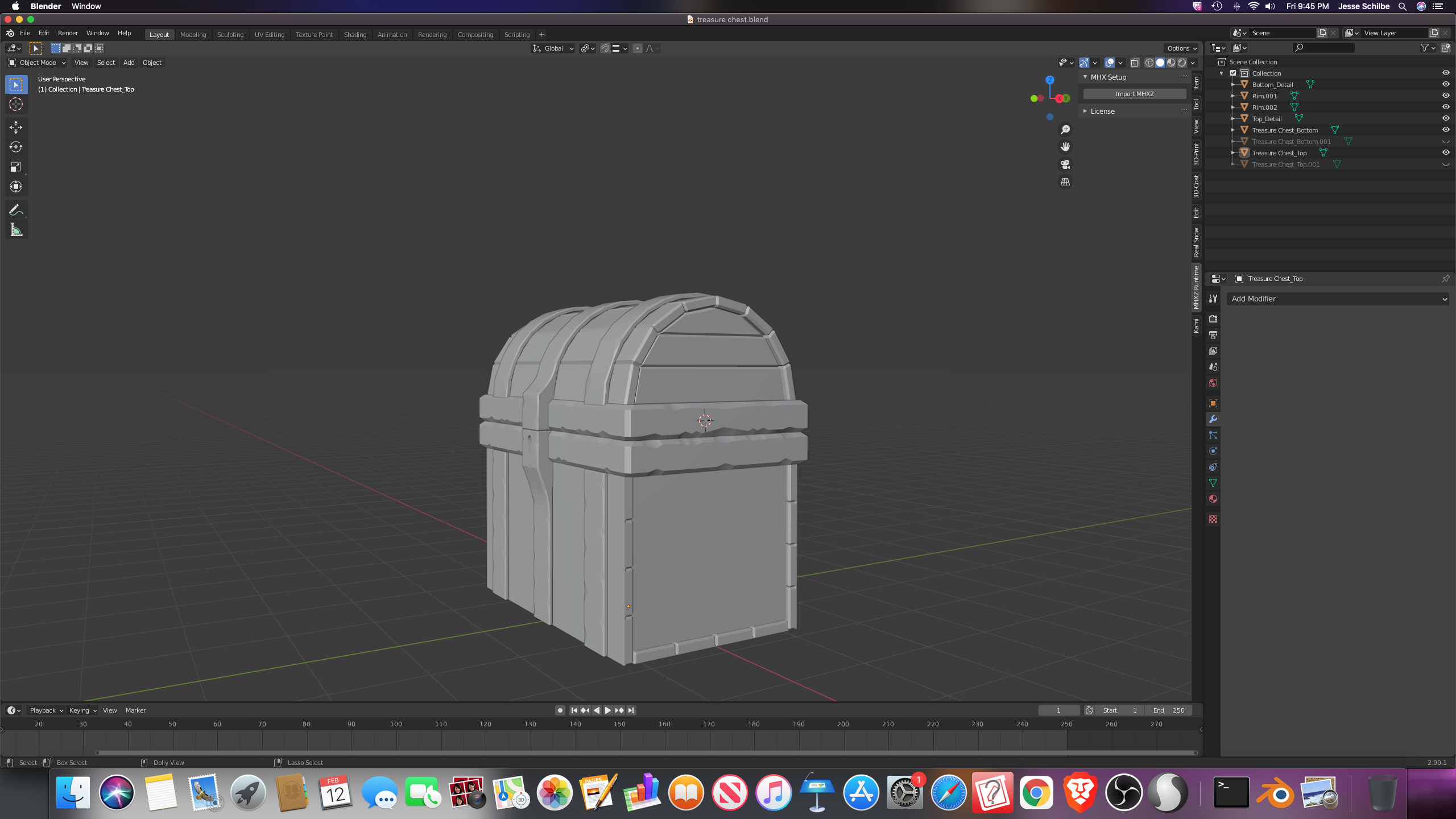Click the timeline horizontal scrollbar

[x=646, y=752]
